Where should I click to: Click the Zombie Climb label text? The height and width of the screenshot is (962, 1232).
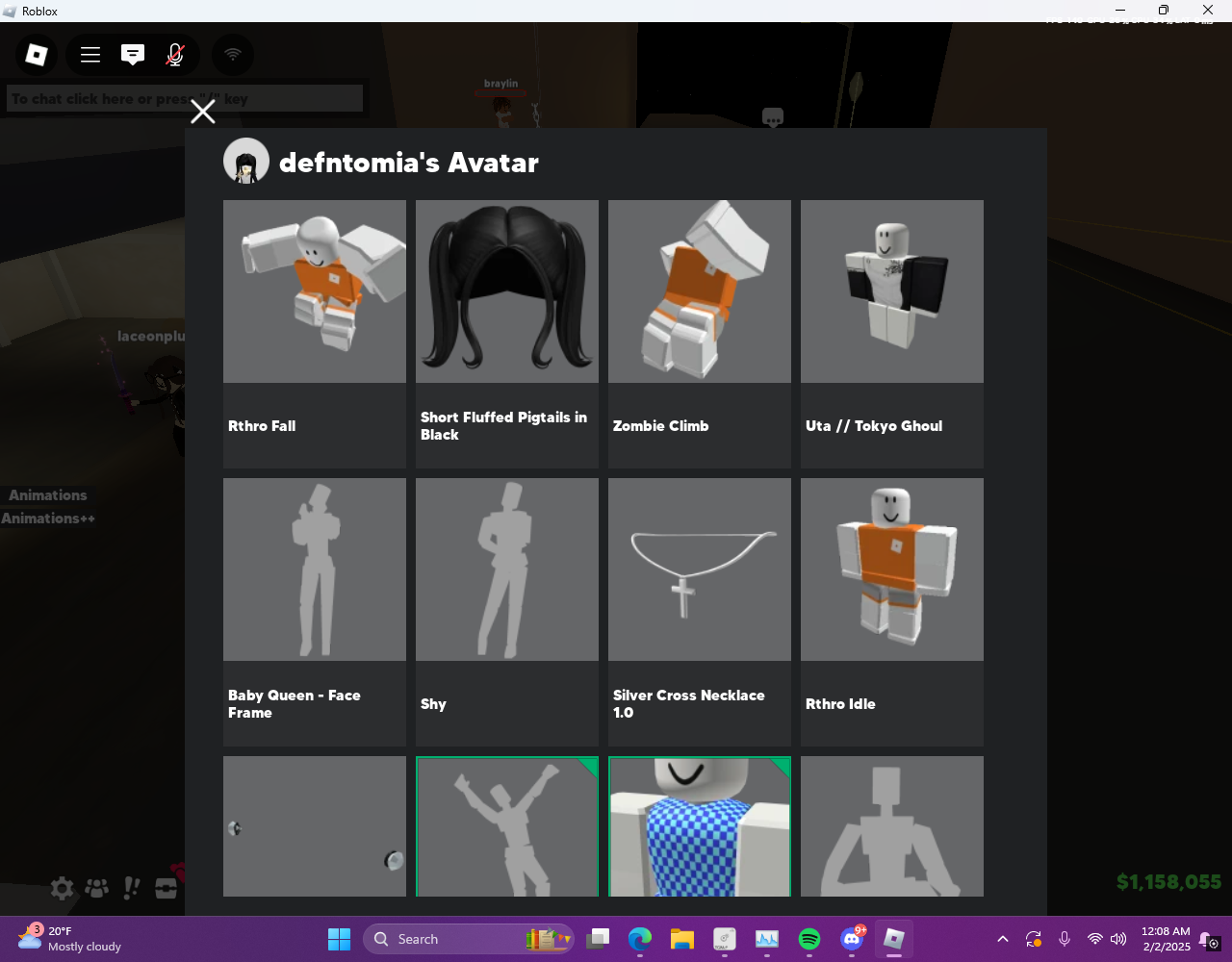[661, 426]
